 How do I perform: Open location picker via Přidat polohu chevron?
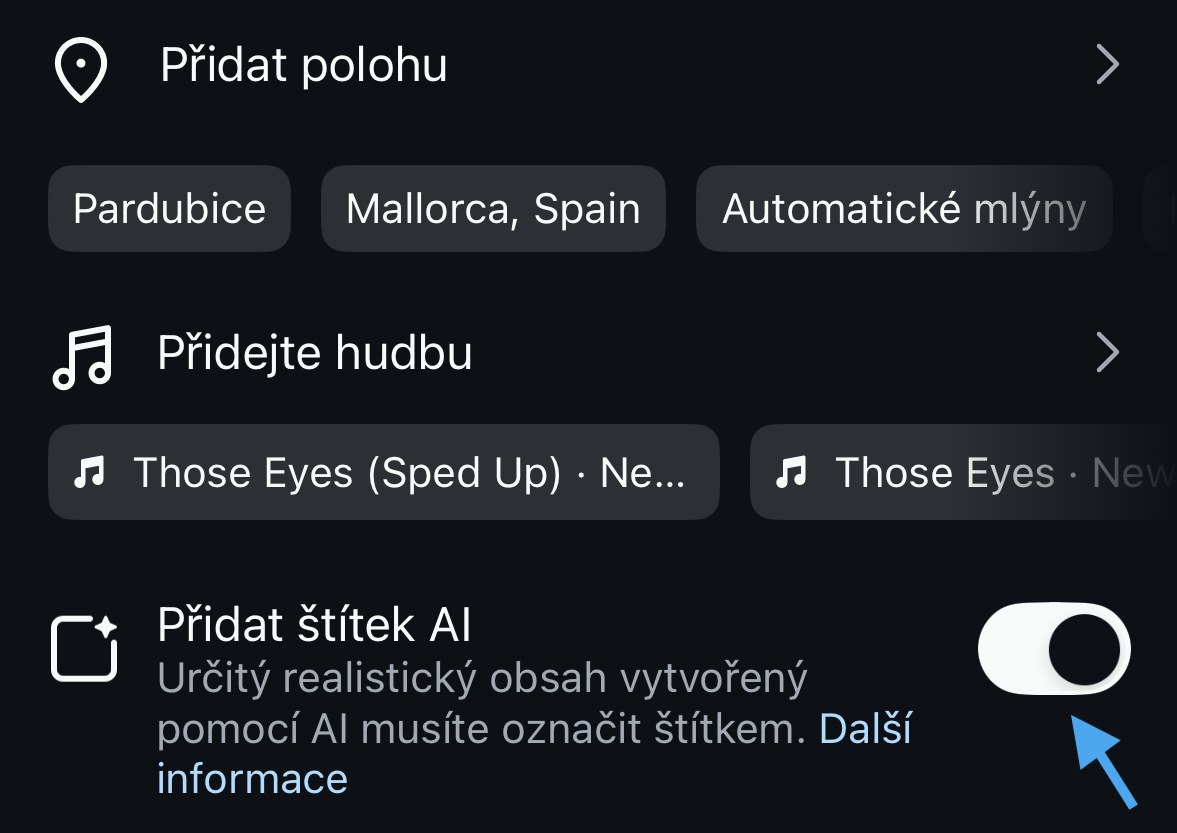[x=1107, y=66]
